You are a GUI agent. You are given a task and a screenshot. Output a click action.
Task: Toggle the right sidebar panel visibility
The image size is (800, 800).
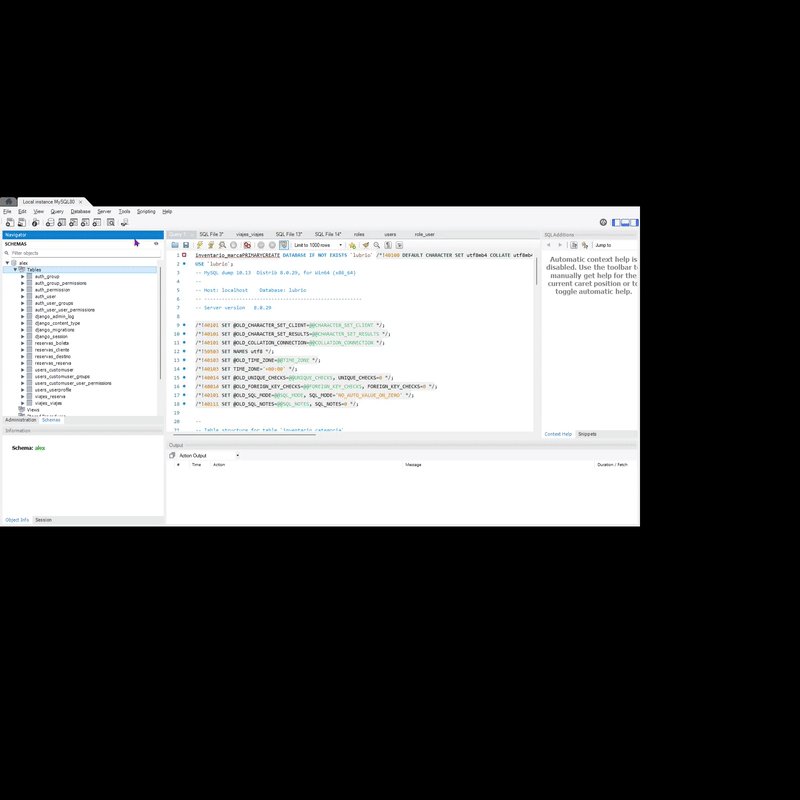click(634, 222)
